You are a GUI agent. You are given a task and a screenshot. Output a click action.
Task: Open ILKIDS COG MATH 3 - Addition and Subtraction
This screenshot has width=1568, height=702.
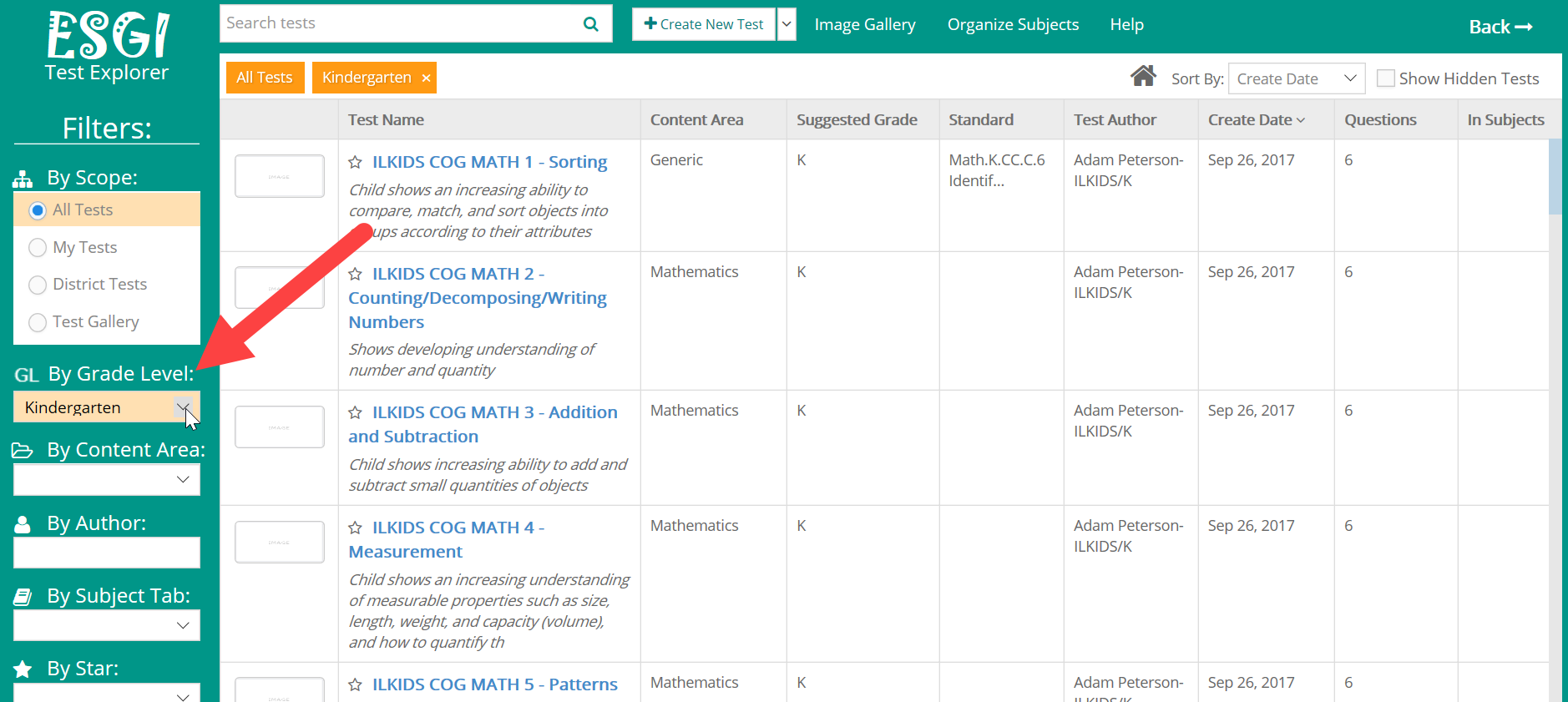click(483, 424)
